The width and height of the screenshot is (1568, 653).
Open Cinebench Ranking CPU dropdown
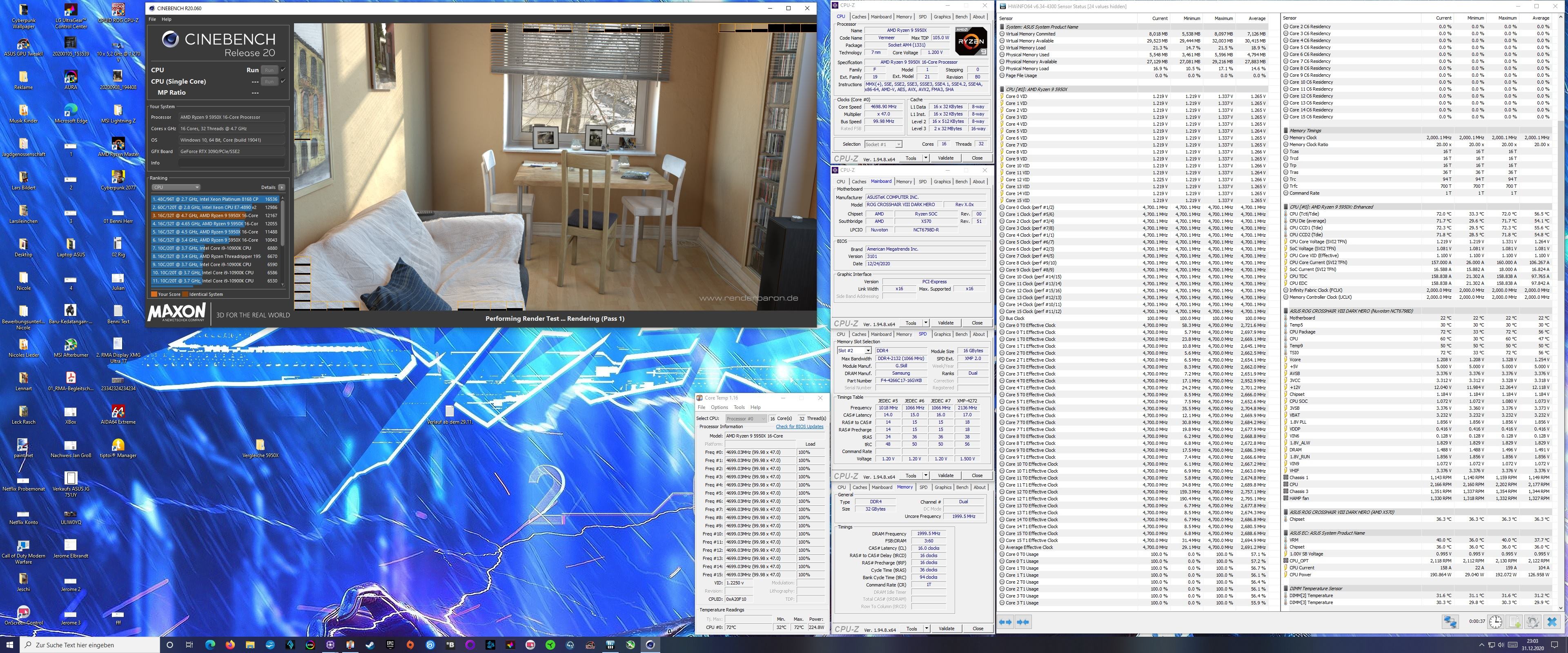[176, 187]
